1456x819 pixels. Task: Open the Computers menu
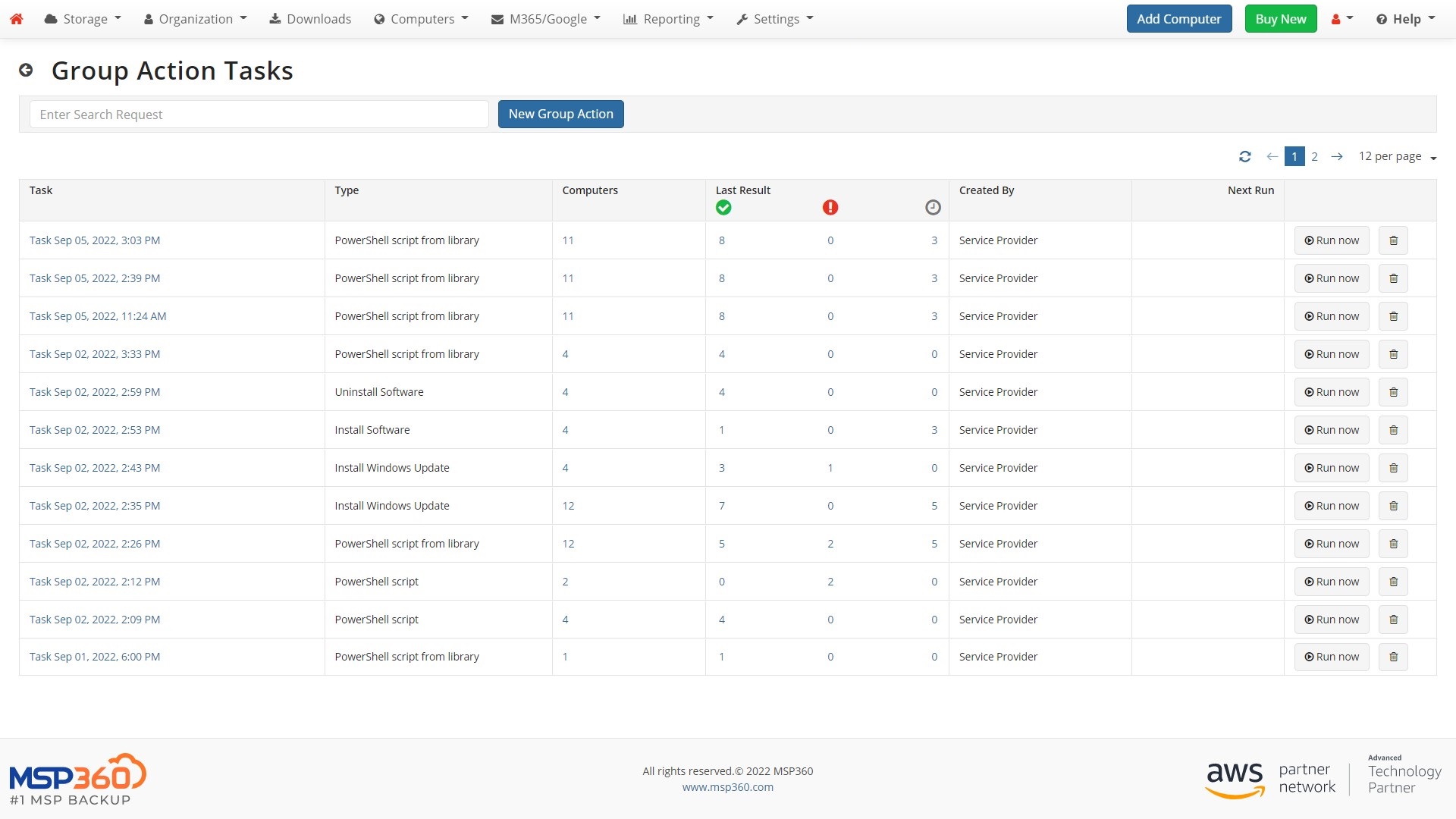coord(422,19)
